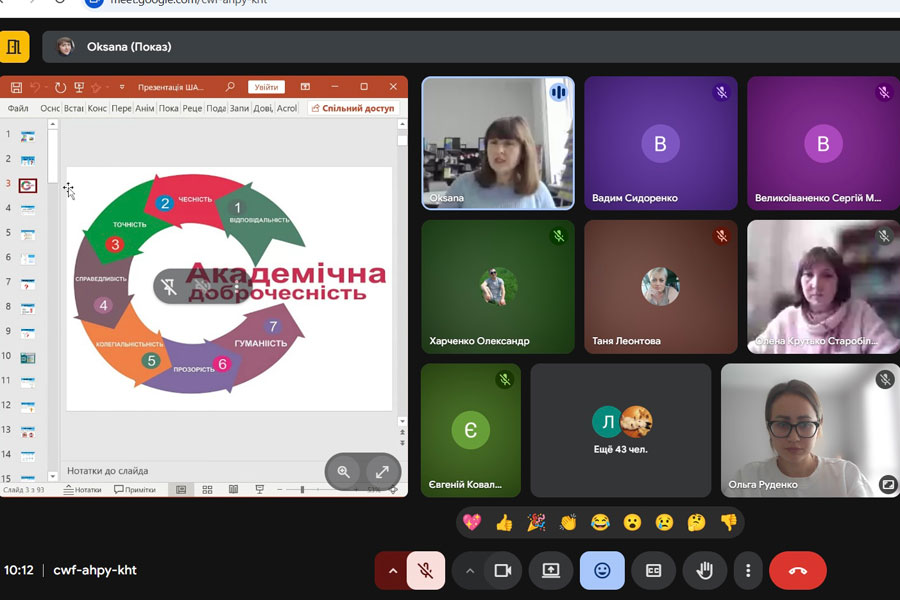Click the Save icon in PowerPoint toolbar
This screenshot has width=900, height=600.
click(x=16, y=87)
